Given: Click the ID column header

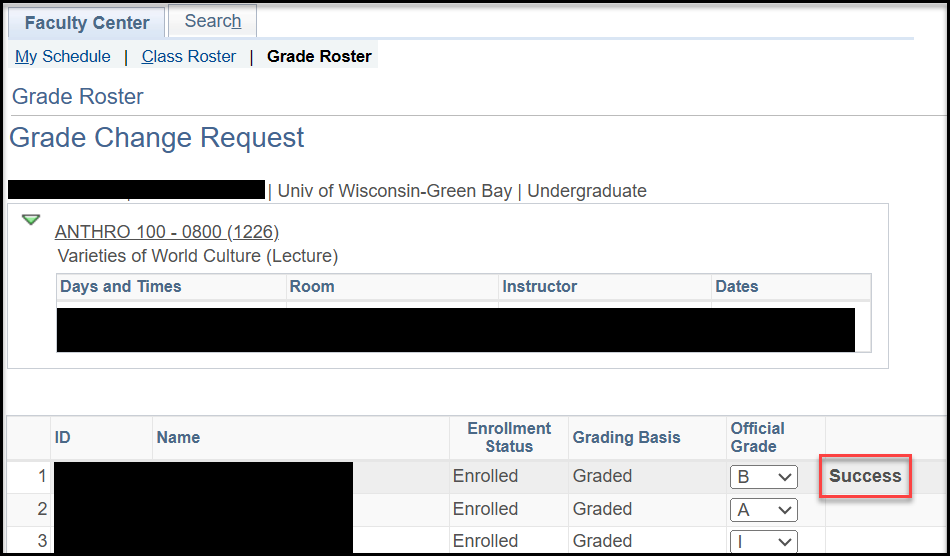Looking at the screenshot, I should pos(63,437).
